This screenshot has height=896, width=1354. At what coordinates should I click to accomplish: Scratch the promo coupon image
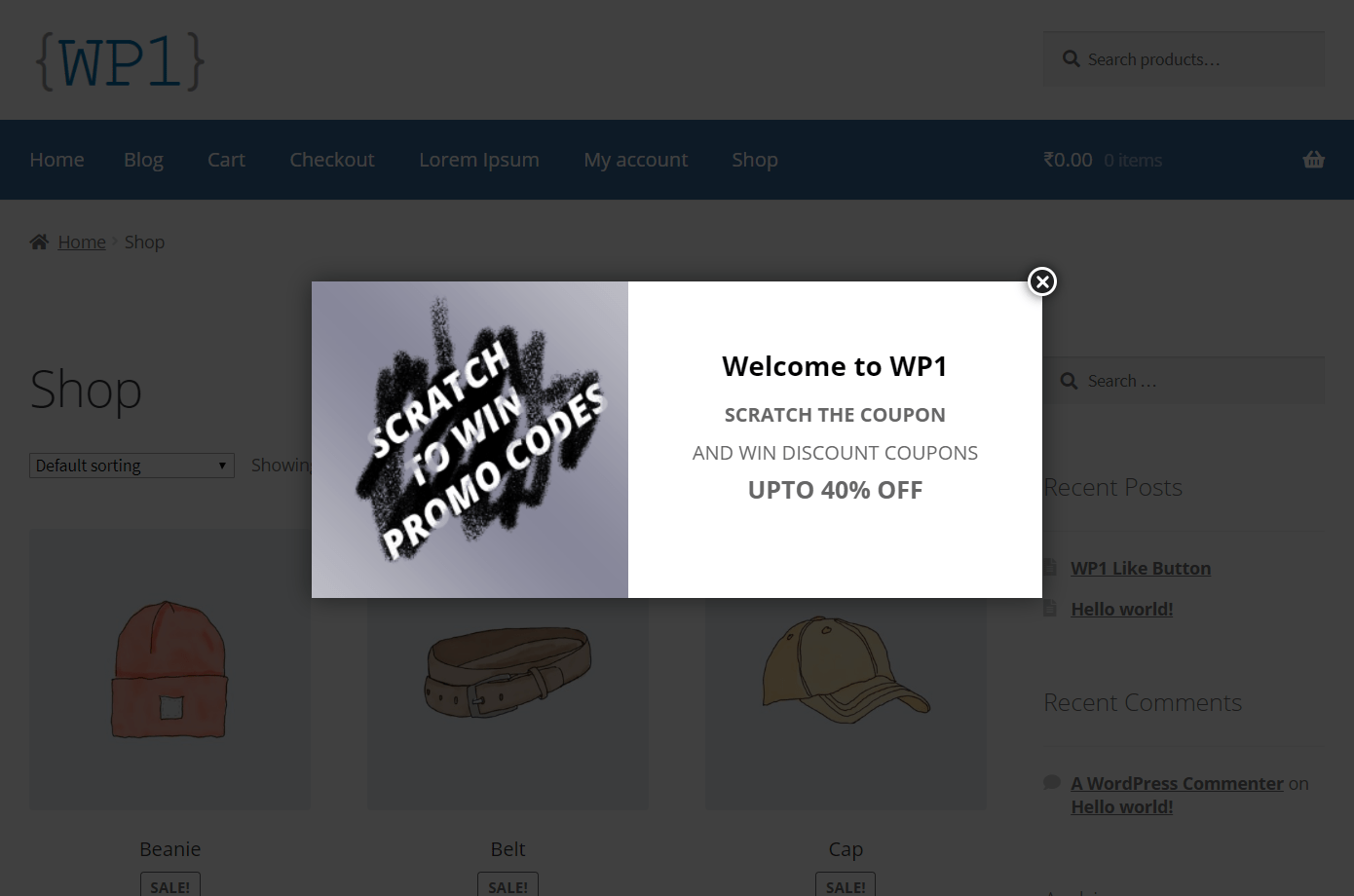[470, 439]
